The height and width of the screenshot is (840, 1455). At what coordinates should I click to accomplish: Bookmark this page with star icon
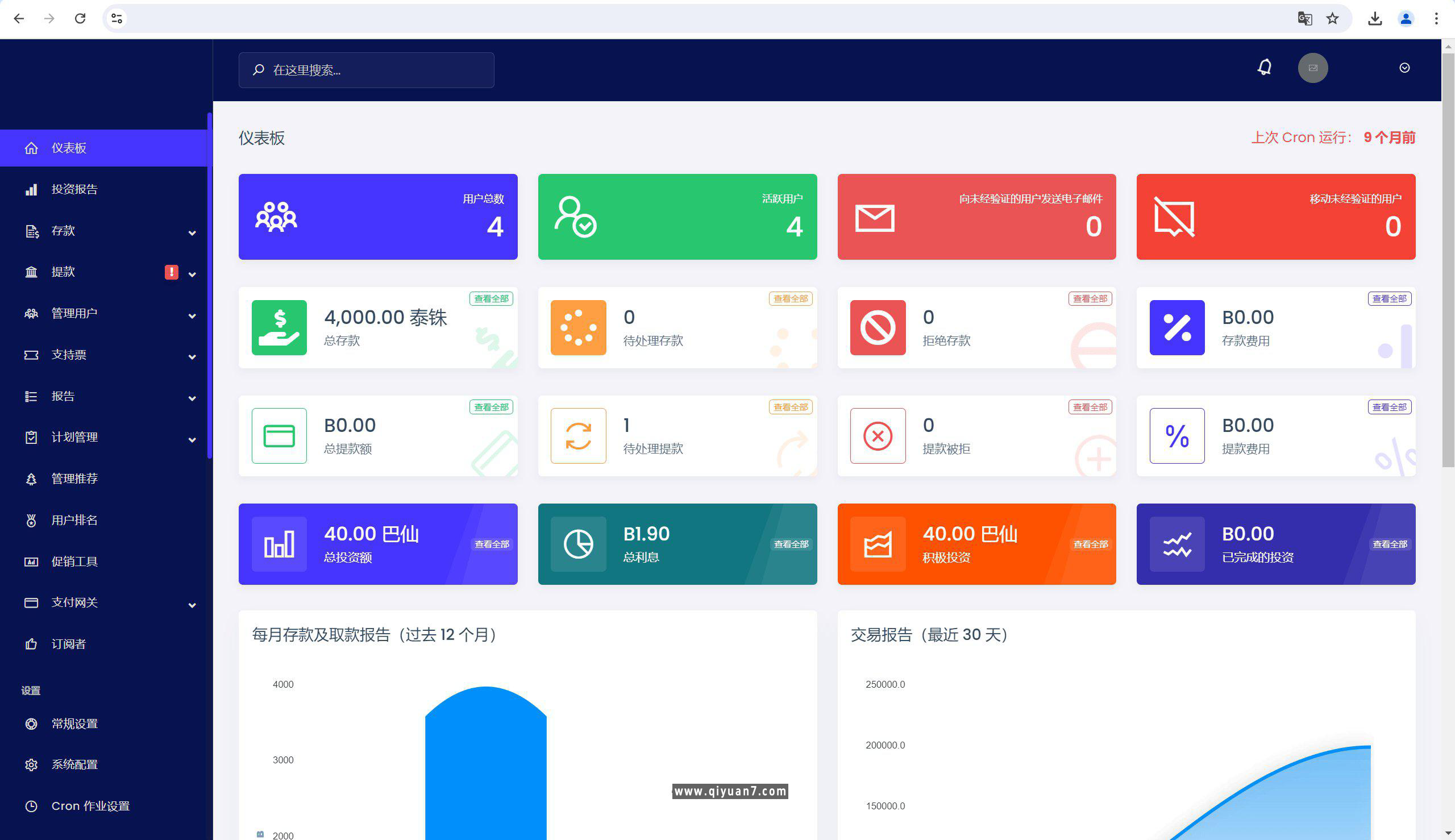1332,18
